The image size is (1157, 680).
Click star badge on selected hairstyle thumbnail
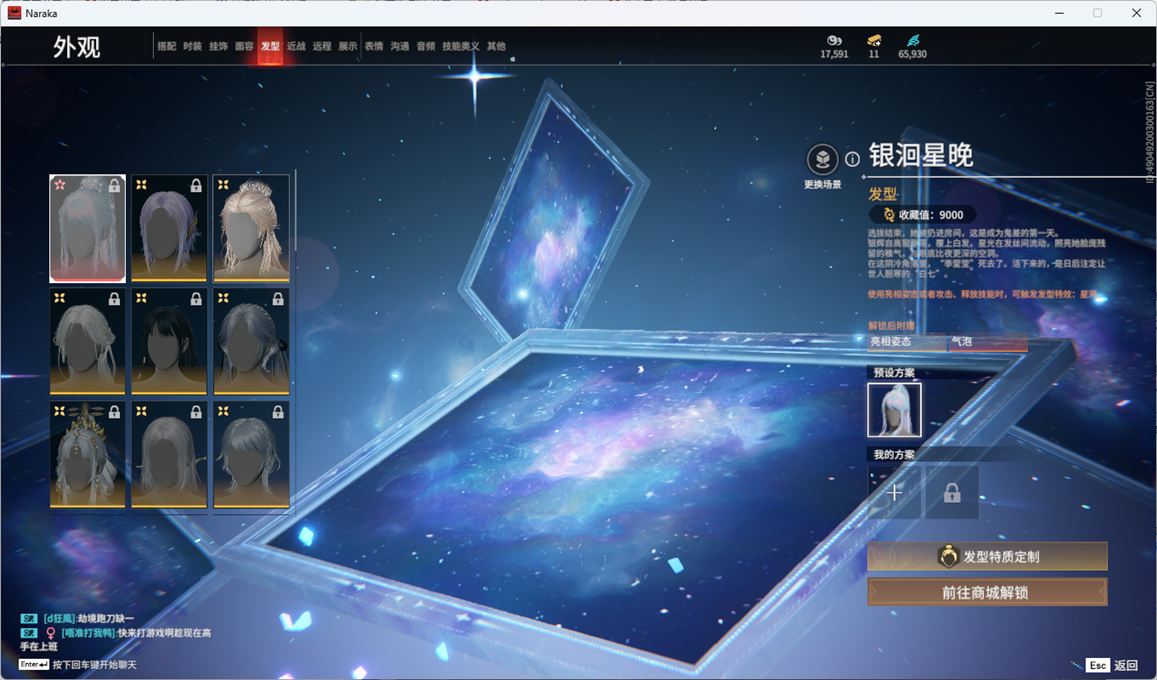pos(60,184)
